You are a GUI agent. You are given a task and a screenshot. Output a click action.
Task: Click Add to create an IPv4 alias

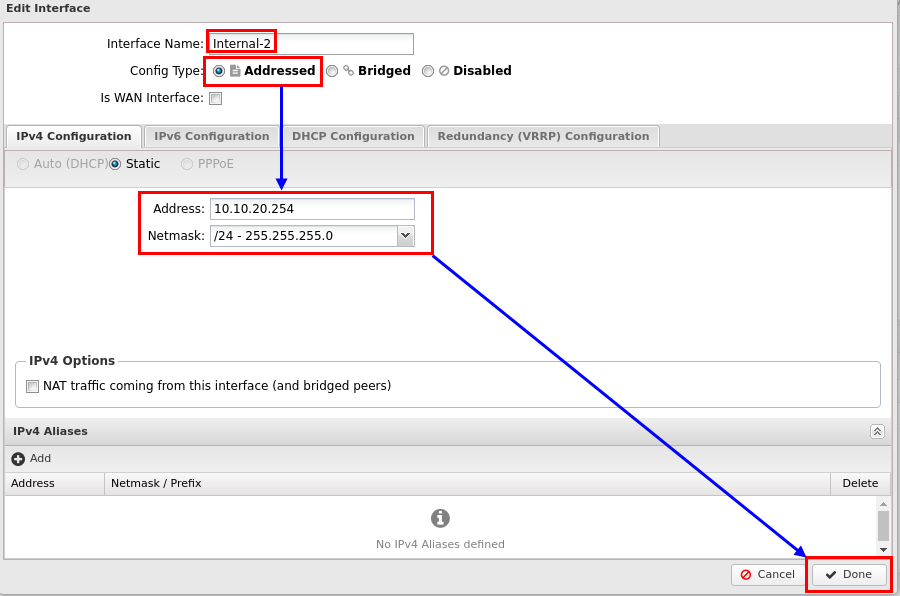tap(32, 459)
